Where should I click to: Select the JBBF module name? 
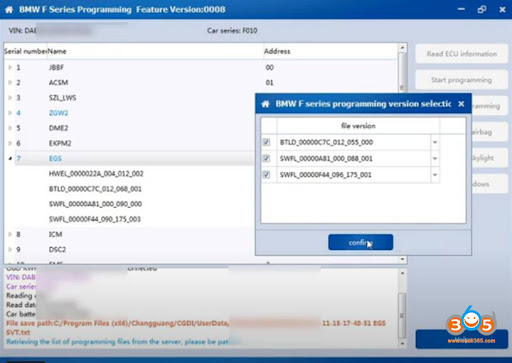56,67
